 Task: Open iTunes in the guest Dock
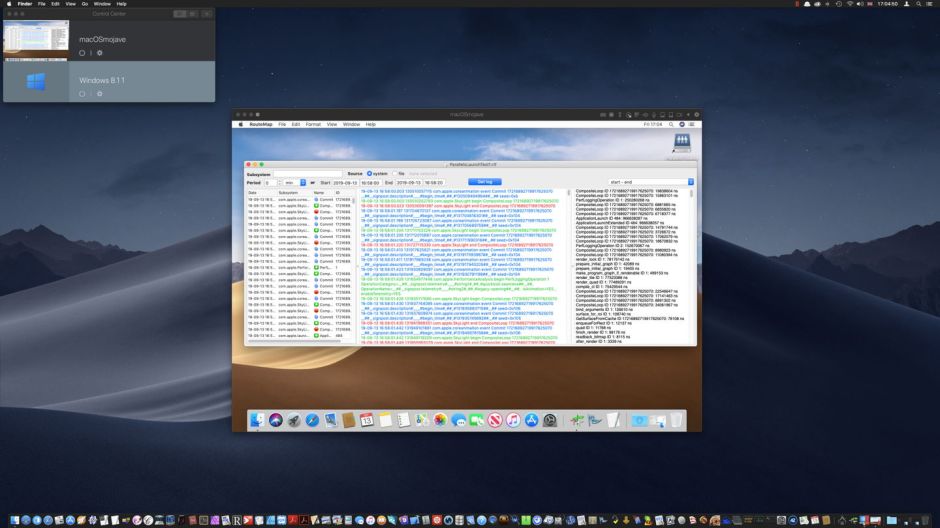pos(513,421)
